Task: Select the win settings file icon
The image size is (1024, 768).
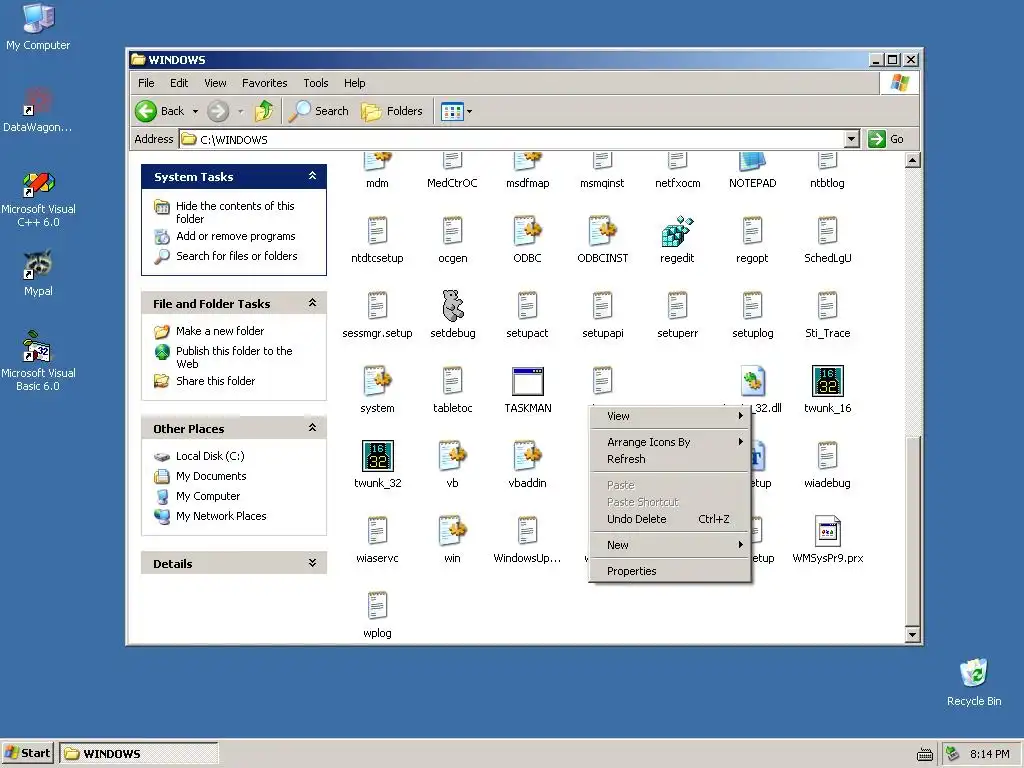Action: point(453,531)
